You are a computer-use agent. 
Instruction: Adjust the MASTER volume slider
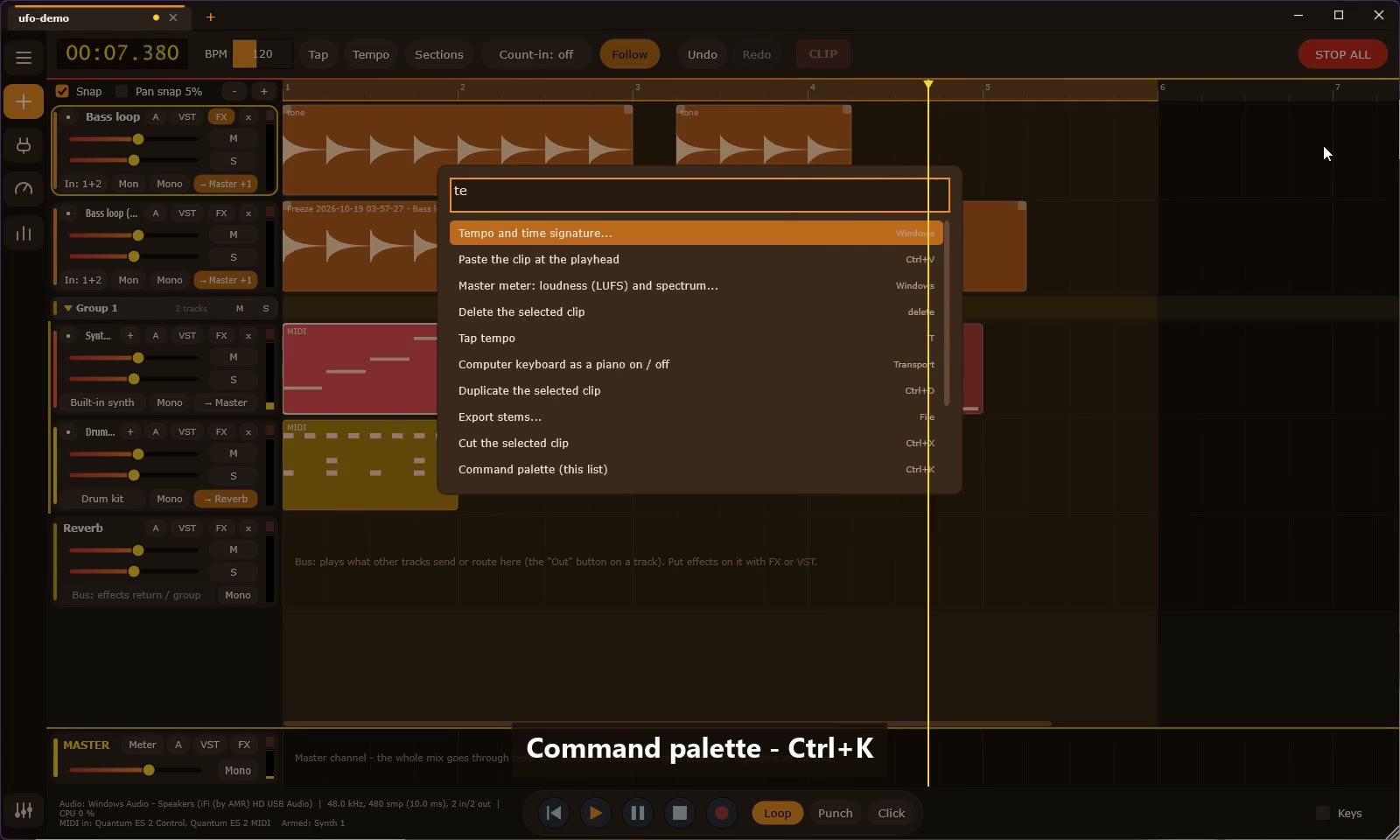[136, 770]
